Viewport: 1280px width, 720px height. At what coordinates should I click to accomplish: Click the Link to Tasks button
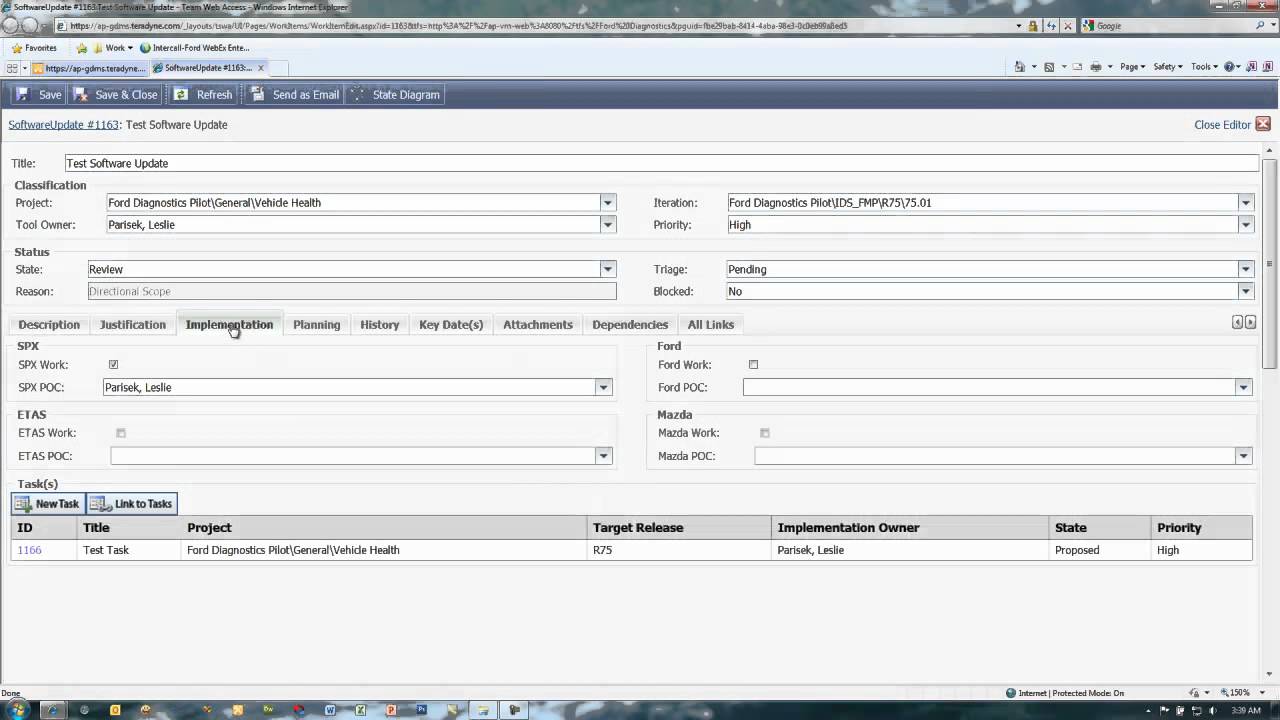click(132, 504)
